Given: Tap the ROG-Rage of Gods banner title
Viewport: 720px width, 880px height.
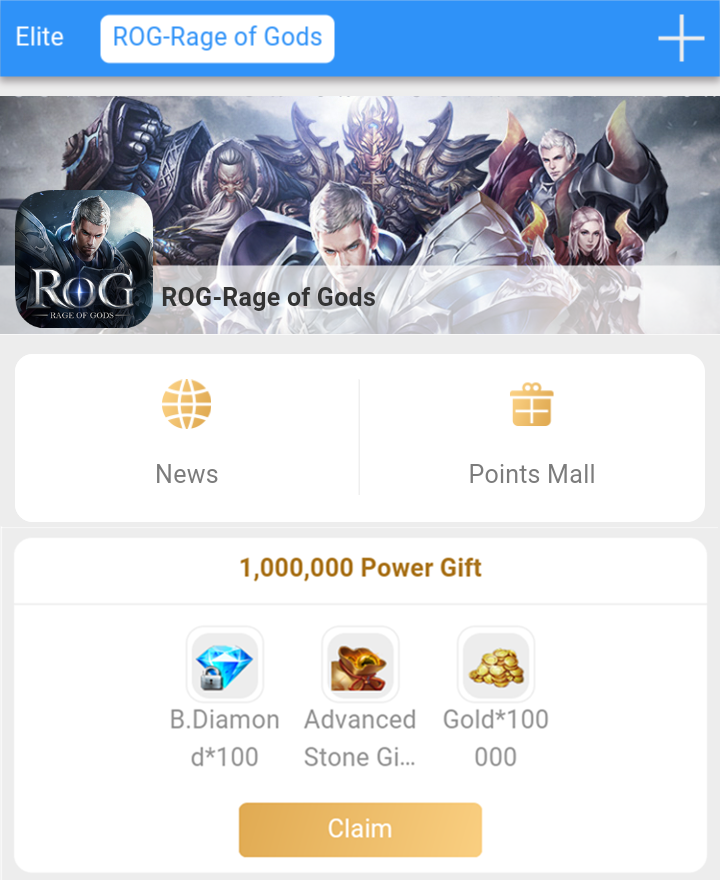Looking at the screenshot, I should 268,297.
